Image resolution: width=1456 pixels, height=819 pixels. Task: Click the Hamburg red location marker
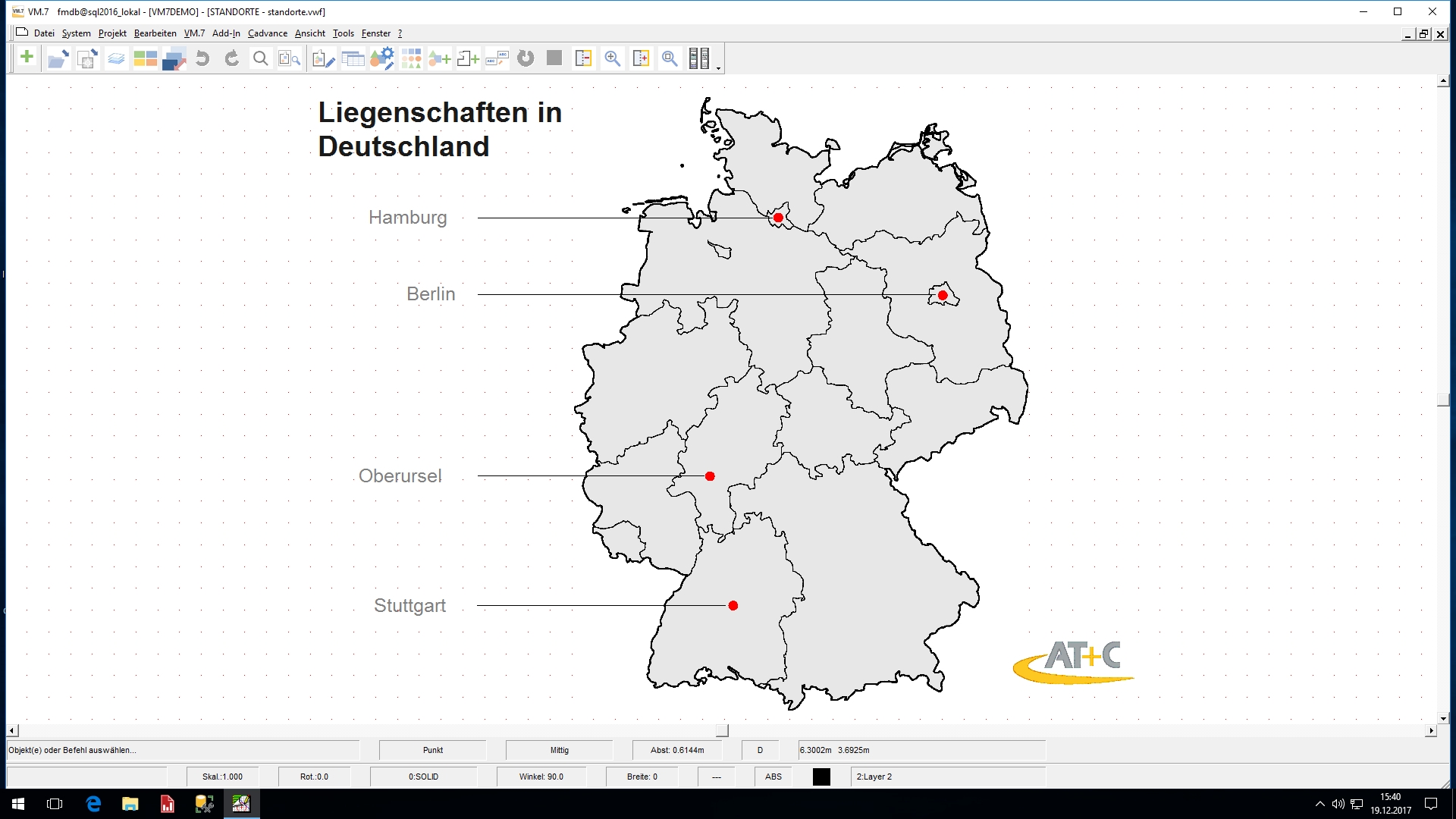(778, 218)
